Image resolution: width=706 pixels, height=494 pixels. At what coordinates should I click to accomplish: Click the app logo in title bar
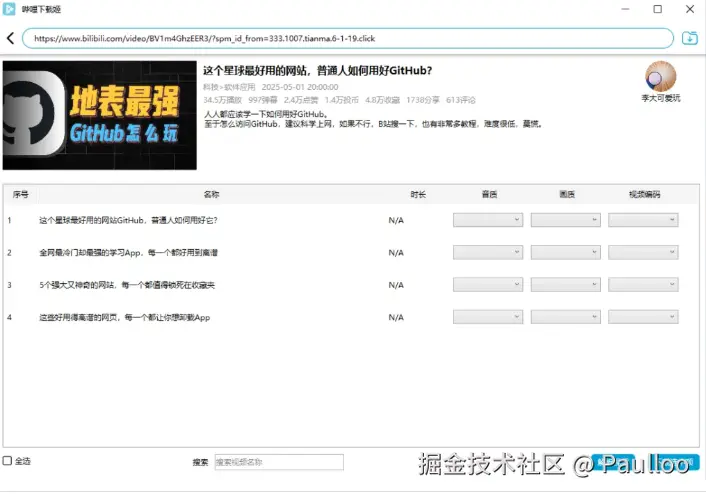9,9
